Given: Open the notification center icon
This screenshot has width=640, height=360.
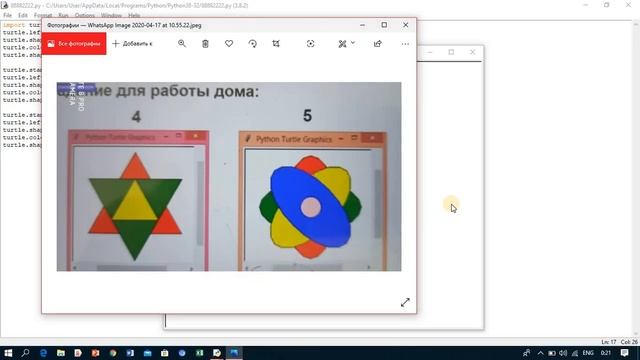Looking at the screenshot, I should tap(624, 353).
